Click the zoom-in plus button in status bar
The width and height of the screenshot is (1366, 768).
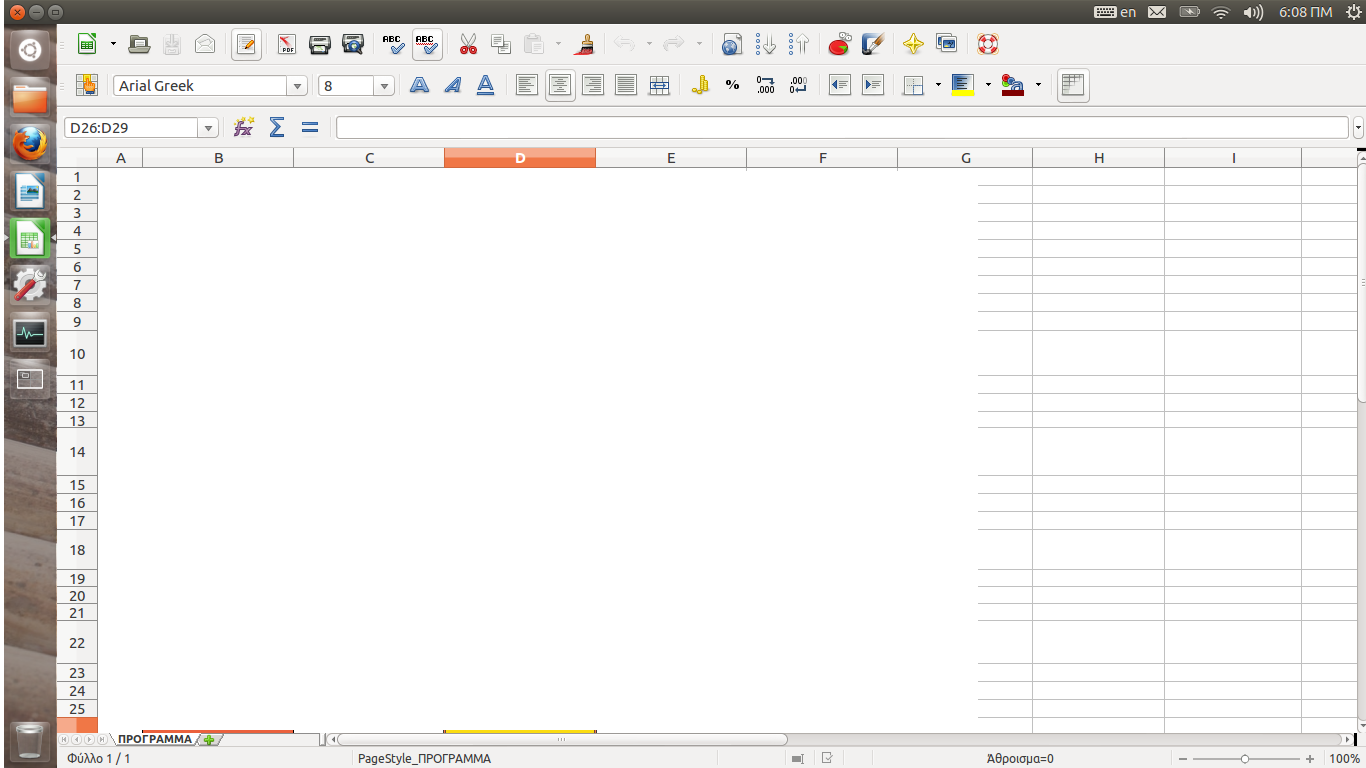point(1310,759)
